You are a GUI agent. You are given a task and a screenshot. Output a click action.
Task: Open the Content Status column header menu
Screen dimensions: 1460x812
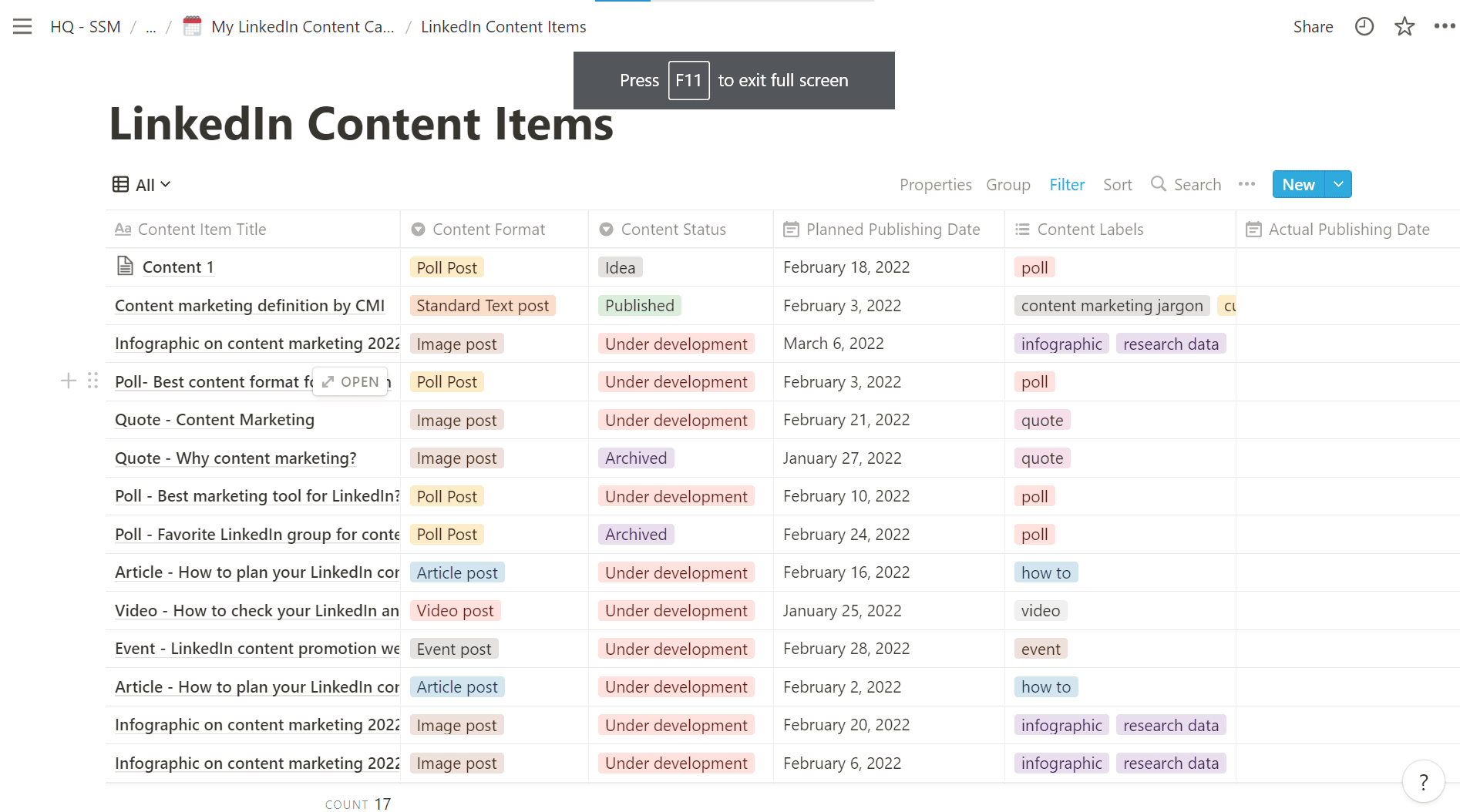[x=672, y=229]
